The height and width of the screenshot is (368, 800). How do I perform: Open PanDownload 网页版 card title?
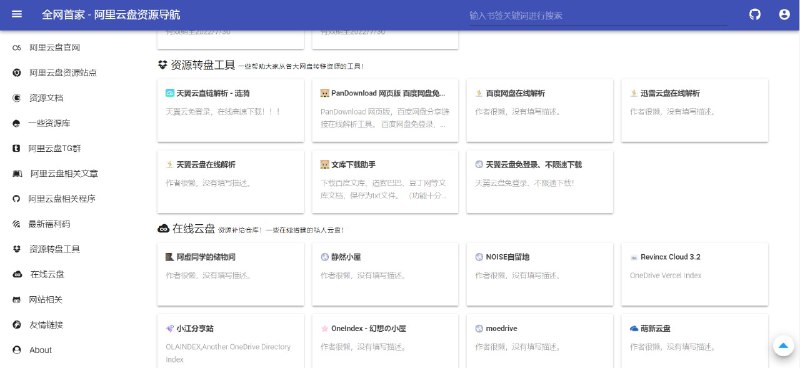(388, 93)
